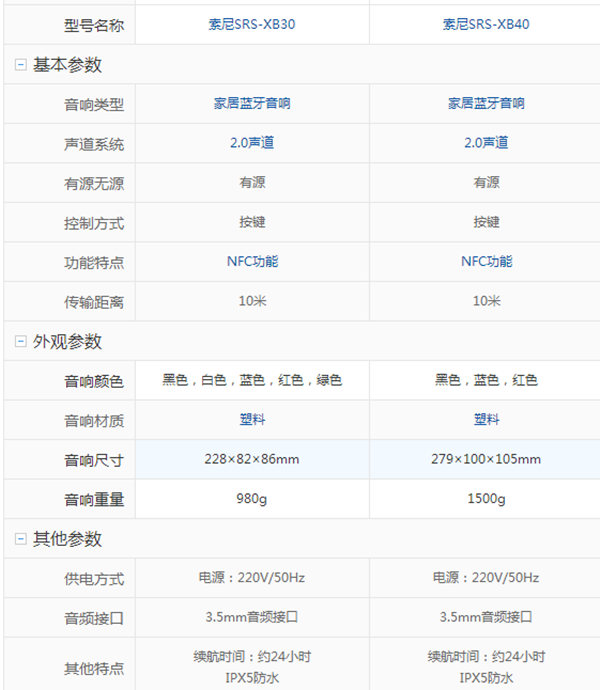Click 续航时间：约24小时 in SRS-XB30 column
The width and height of the screenshot is (600, 690).
click(x=252, y=657)
